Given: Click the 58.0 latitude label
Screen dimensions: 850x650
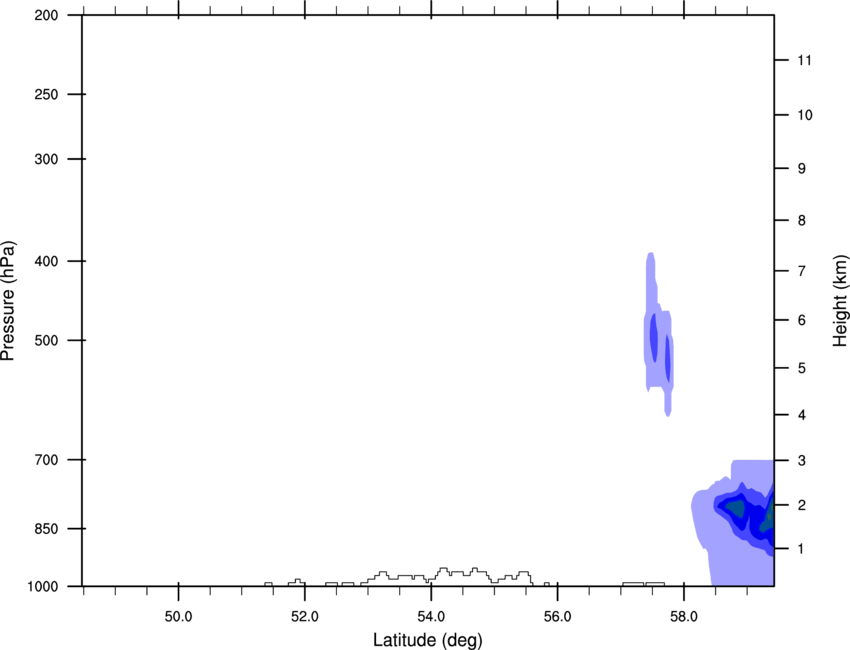Looking at the screenshot, I should pyautogui.click(x=684, y=617).
